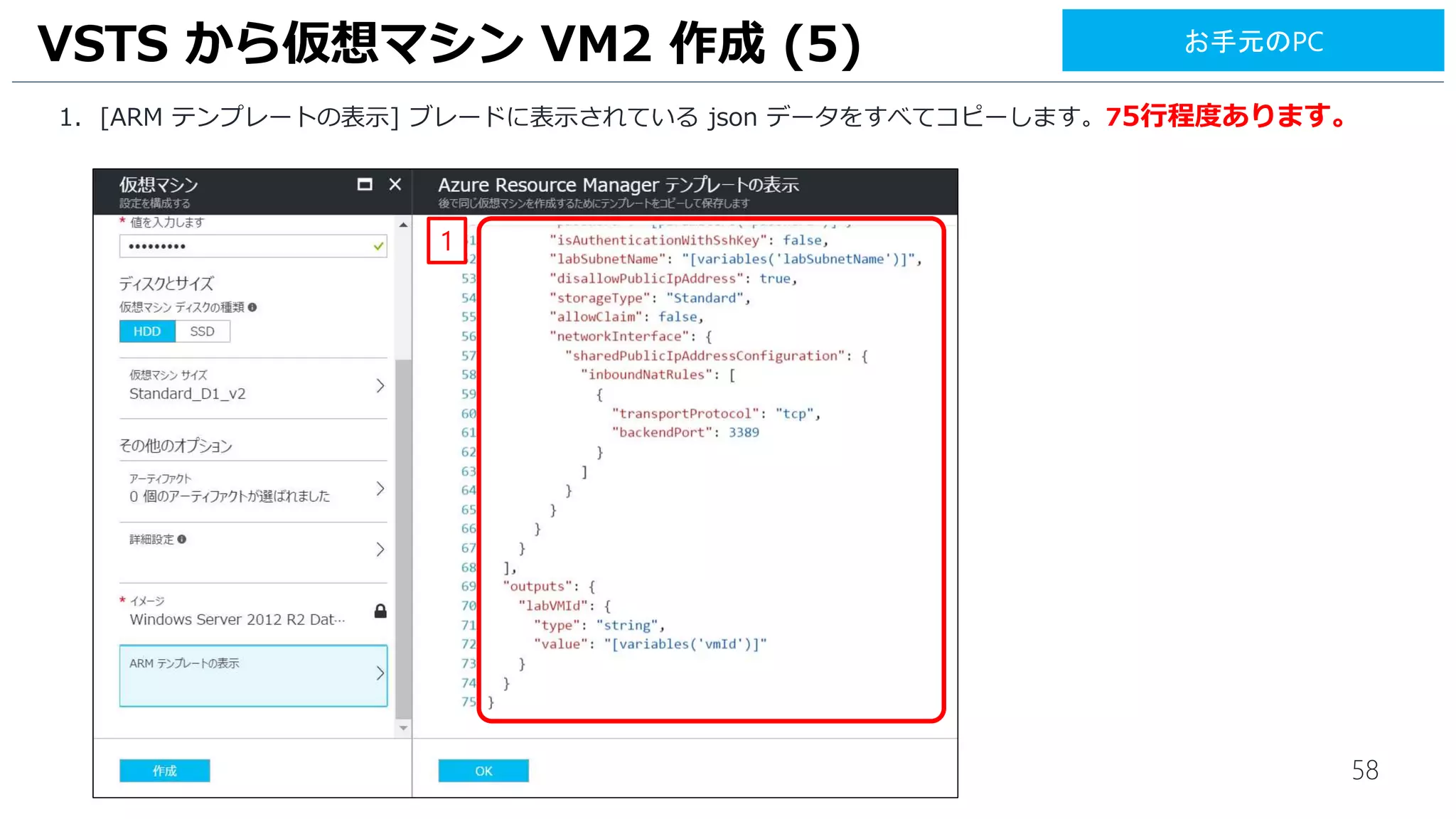Click the "sharedPublicIpAddressConfiguration" line

point(717,355)
